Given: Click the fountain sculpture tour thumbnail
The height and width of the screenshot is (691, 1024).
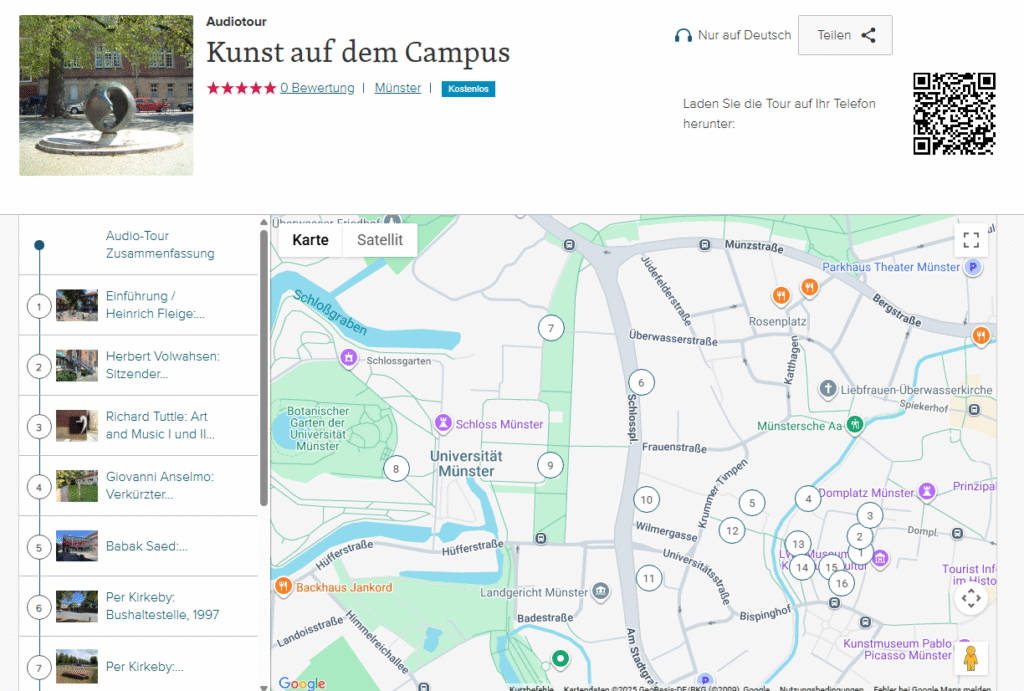Looking at the screenshot, I should tap(106, 95).
